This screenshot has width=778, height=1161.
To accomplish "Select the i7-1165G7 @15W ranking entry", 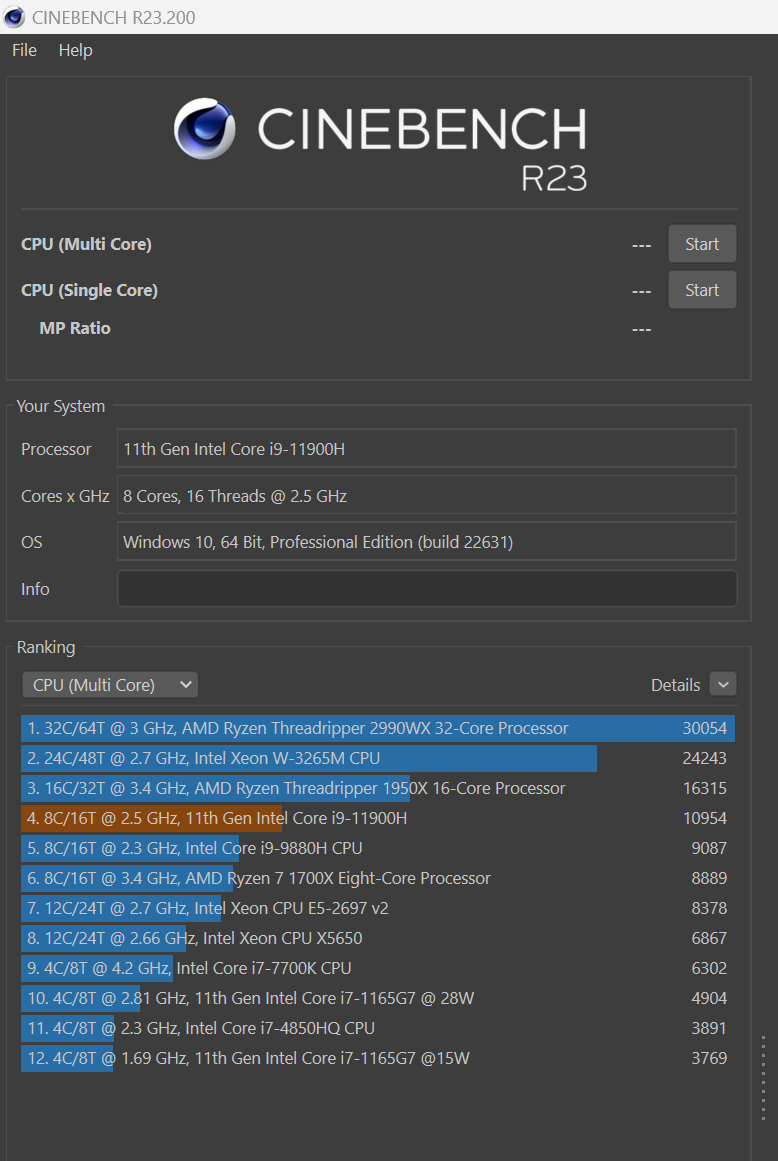I will (378, 1058).
